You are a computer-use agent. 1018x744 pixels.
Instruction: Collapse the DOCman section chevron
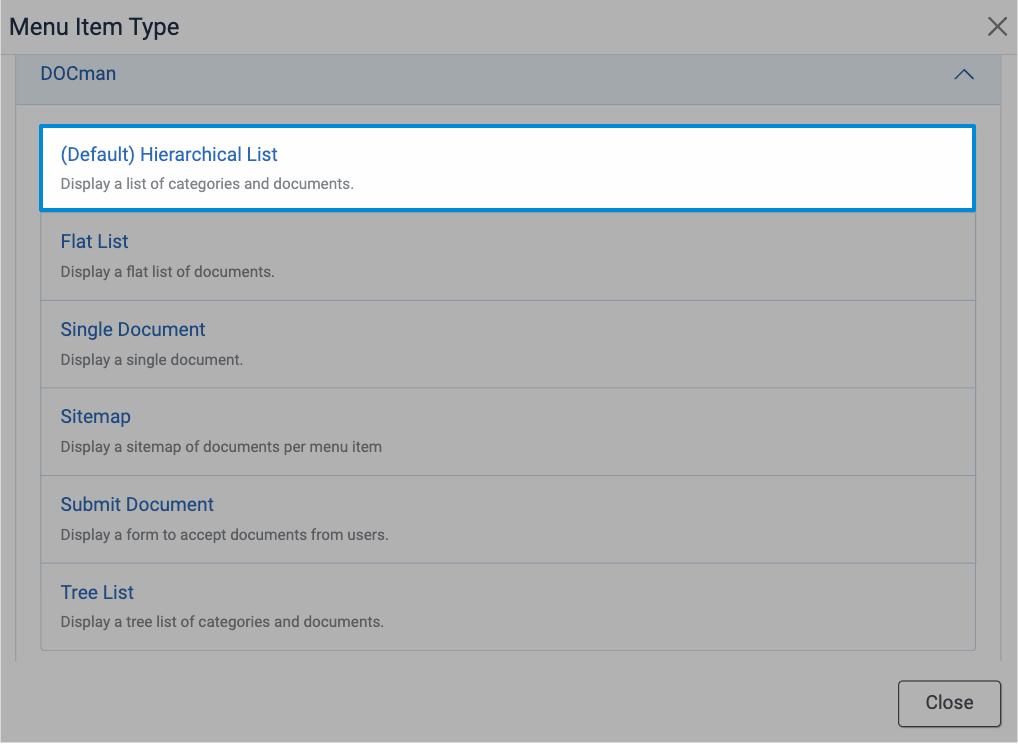coord(963,75)
